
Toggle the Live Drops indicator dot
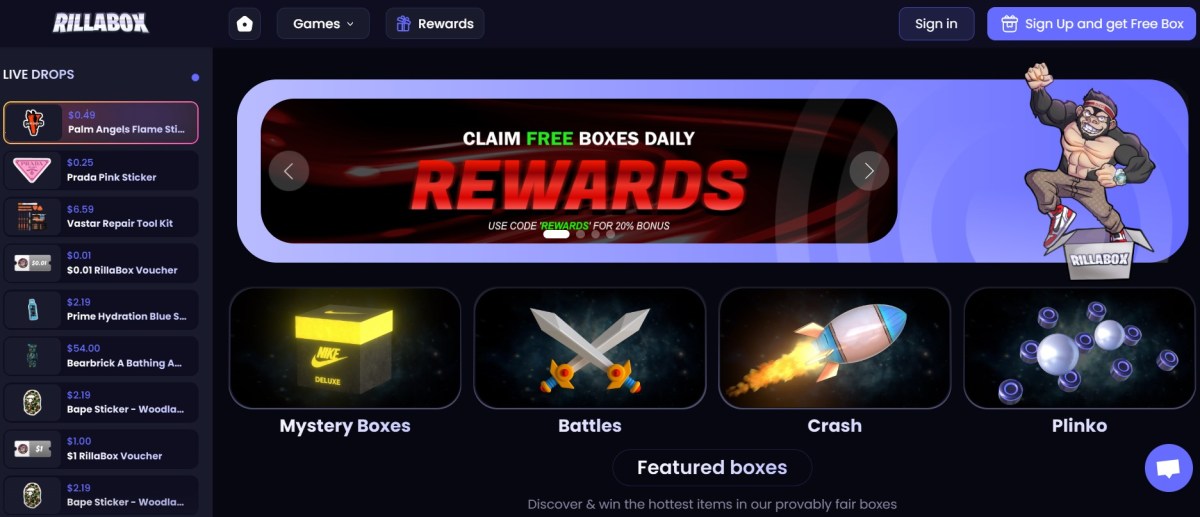(195, 77)
